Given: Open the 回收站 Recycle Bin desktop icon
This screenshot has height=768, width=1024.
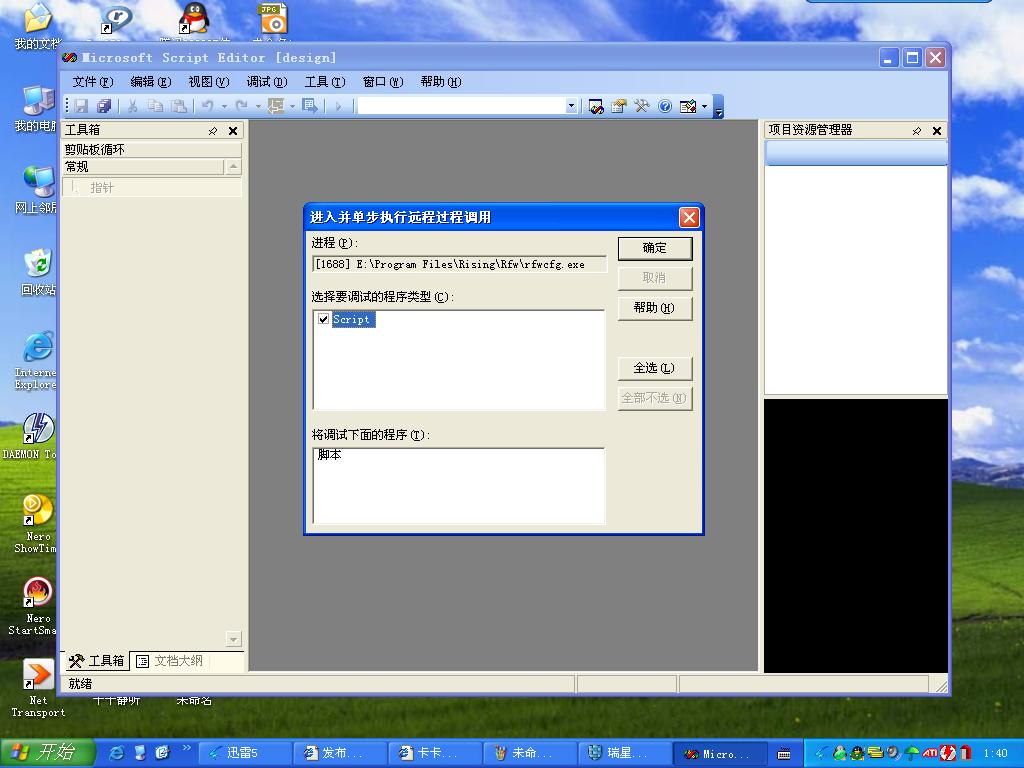Looking at the screenshot, I should 38,272.
